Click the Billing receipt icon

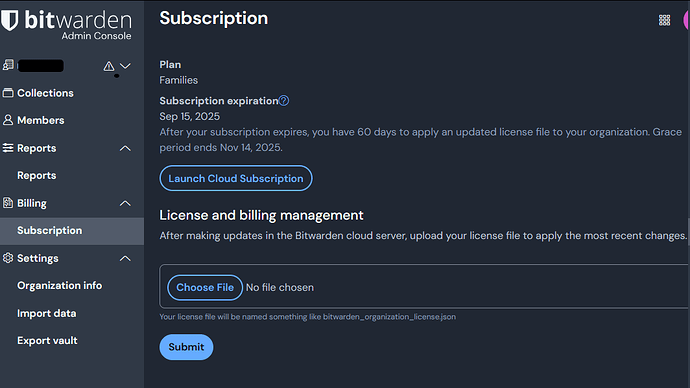coord(8,203)
